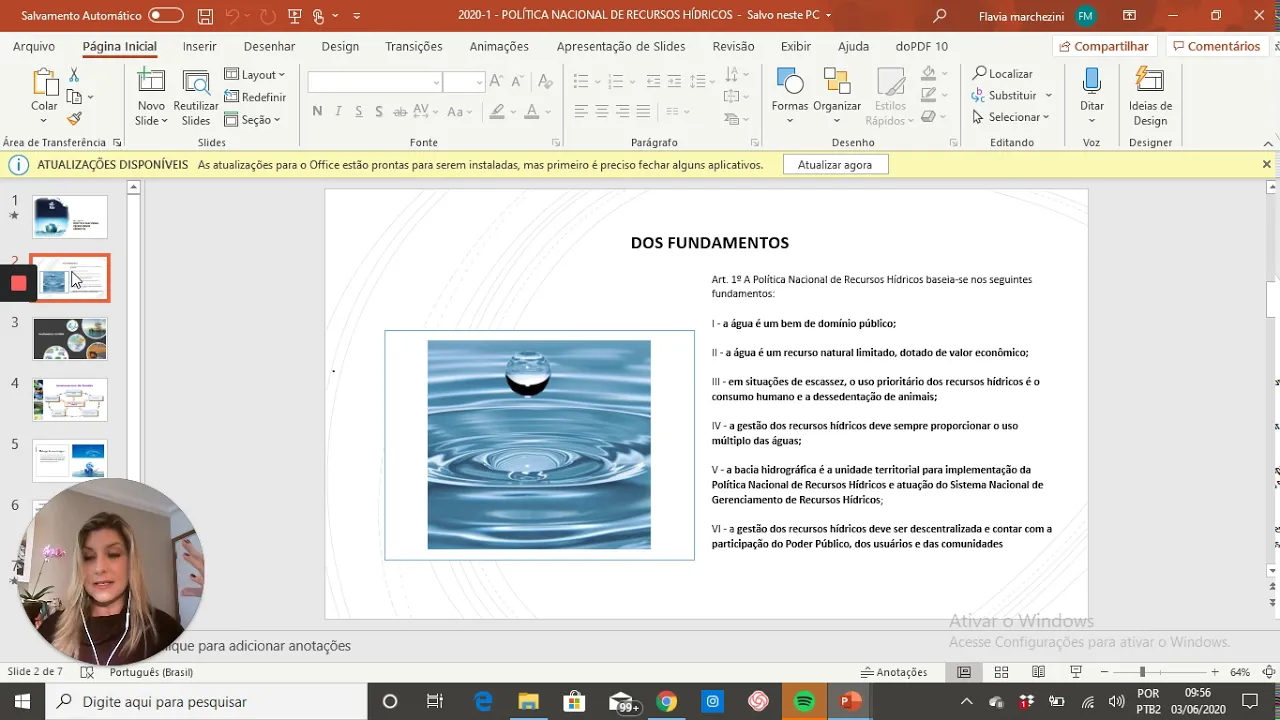
Task: Open Google Chrome from the taskbar
Action: [667, 702]
